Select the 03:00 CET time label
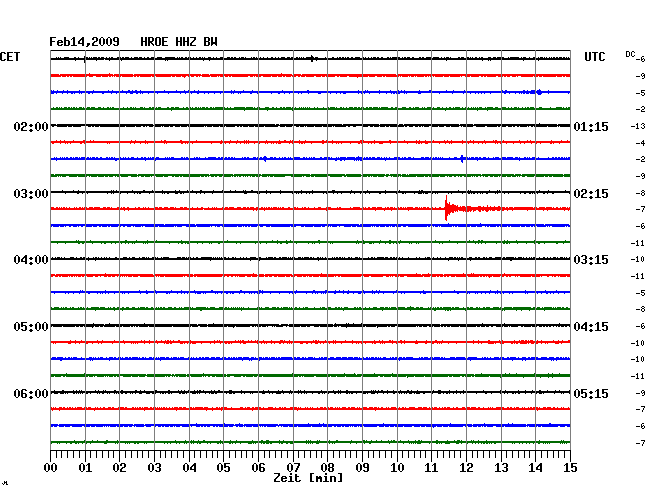 point(31,194)
